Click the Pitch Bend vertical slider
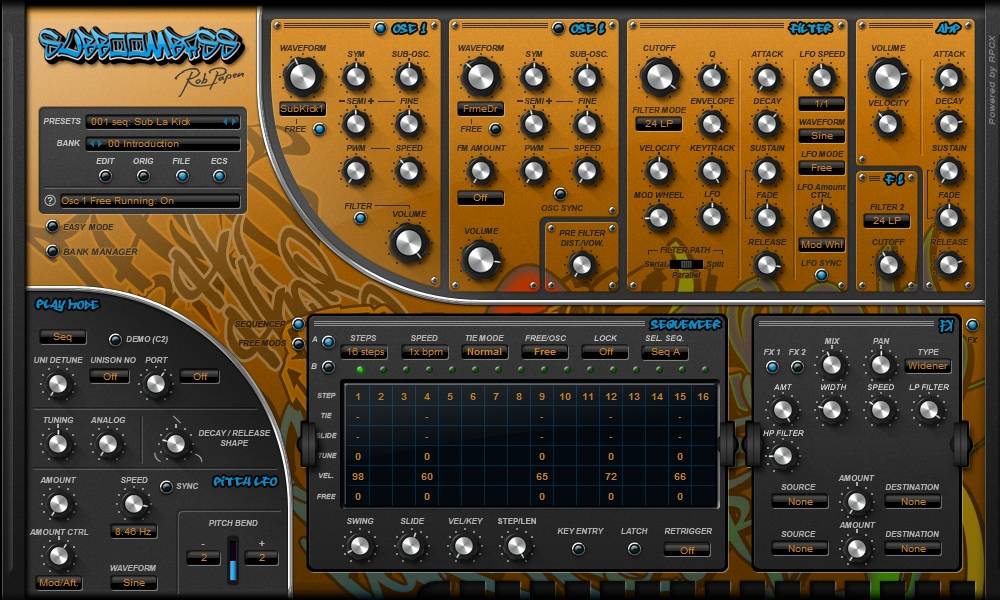This screenshot has width=1000, height=600. point(233,559)
